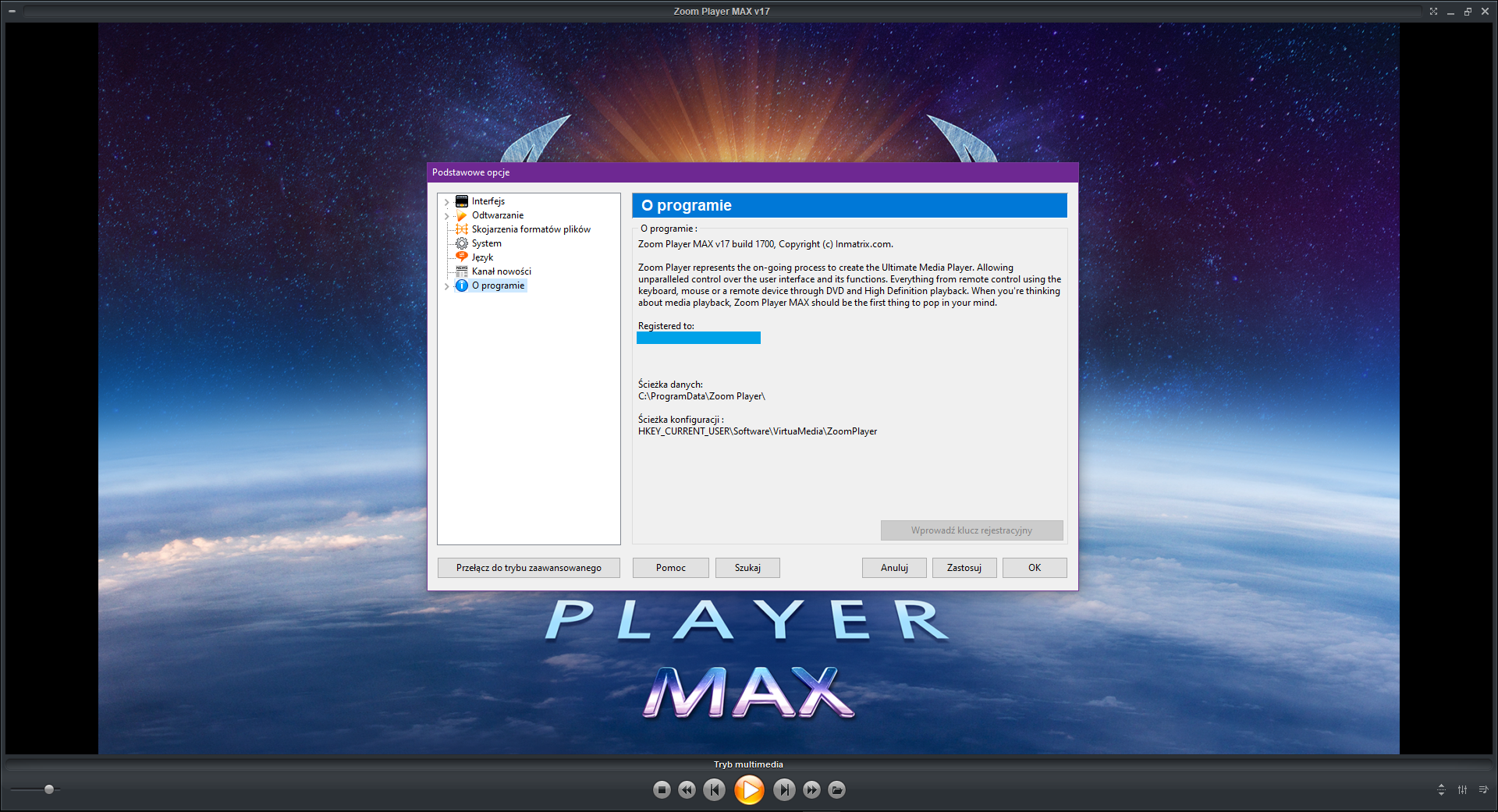Image resolution: width=1498 pixels, height=812 pixels.
Task: Restore the Zoom Player window size
Action: pos(1468,12)
